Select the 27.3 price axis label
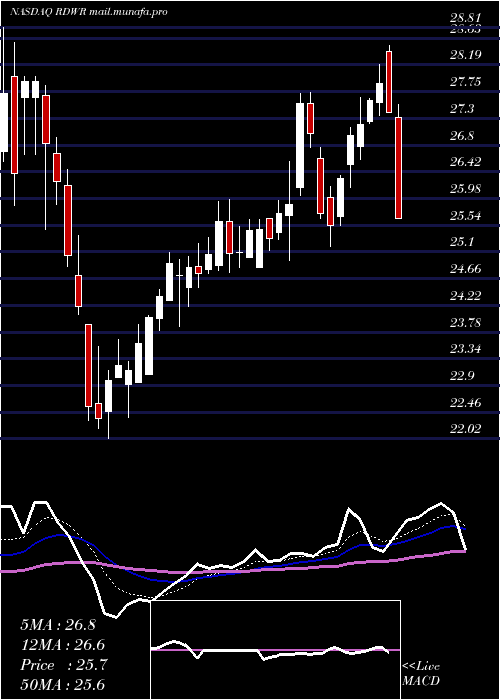This screenshot has height=700, width=500. [x=462, y=108]
